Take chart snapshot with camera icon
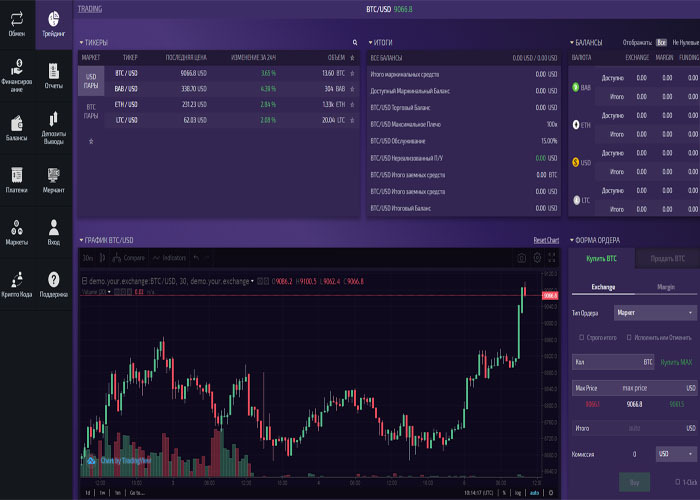The height and width of the screenshot is (500, 700). point(521,258)
